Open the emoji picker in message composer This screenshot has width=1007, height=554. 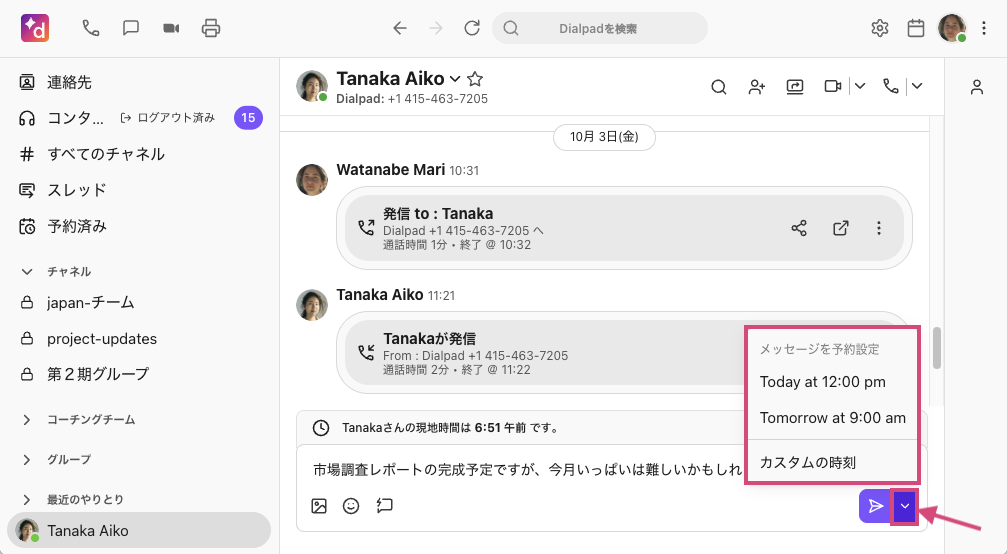pyautogui.click(x=351, y=506)
